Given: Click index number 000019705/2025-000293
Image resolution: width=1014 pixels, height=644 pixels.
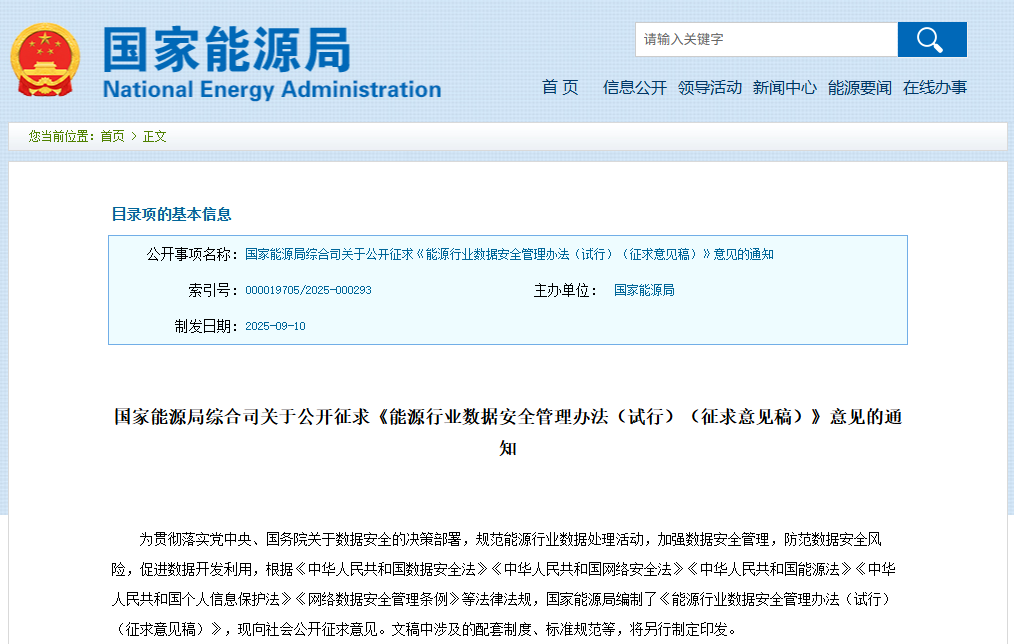Looking at the screenshot, I should tap(308, 290).
